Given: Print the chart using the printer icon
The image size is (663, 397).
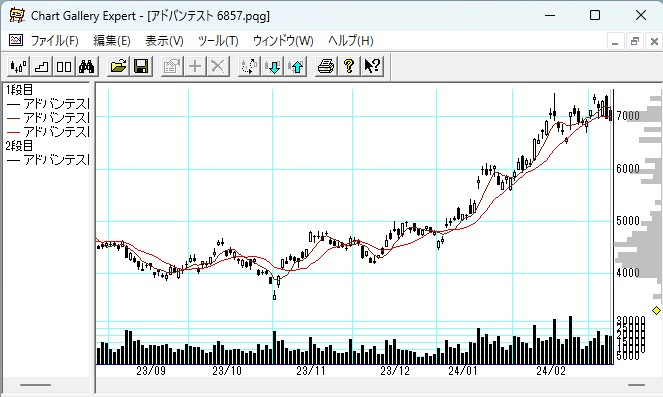Looking at the screenshot, I should (x=326, y=66).
